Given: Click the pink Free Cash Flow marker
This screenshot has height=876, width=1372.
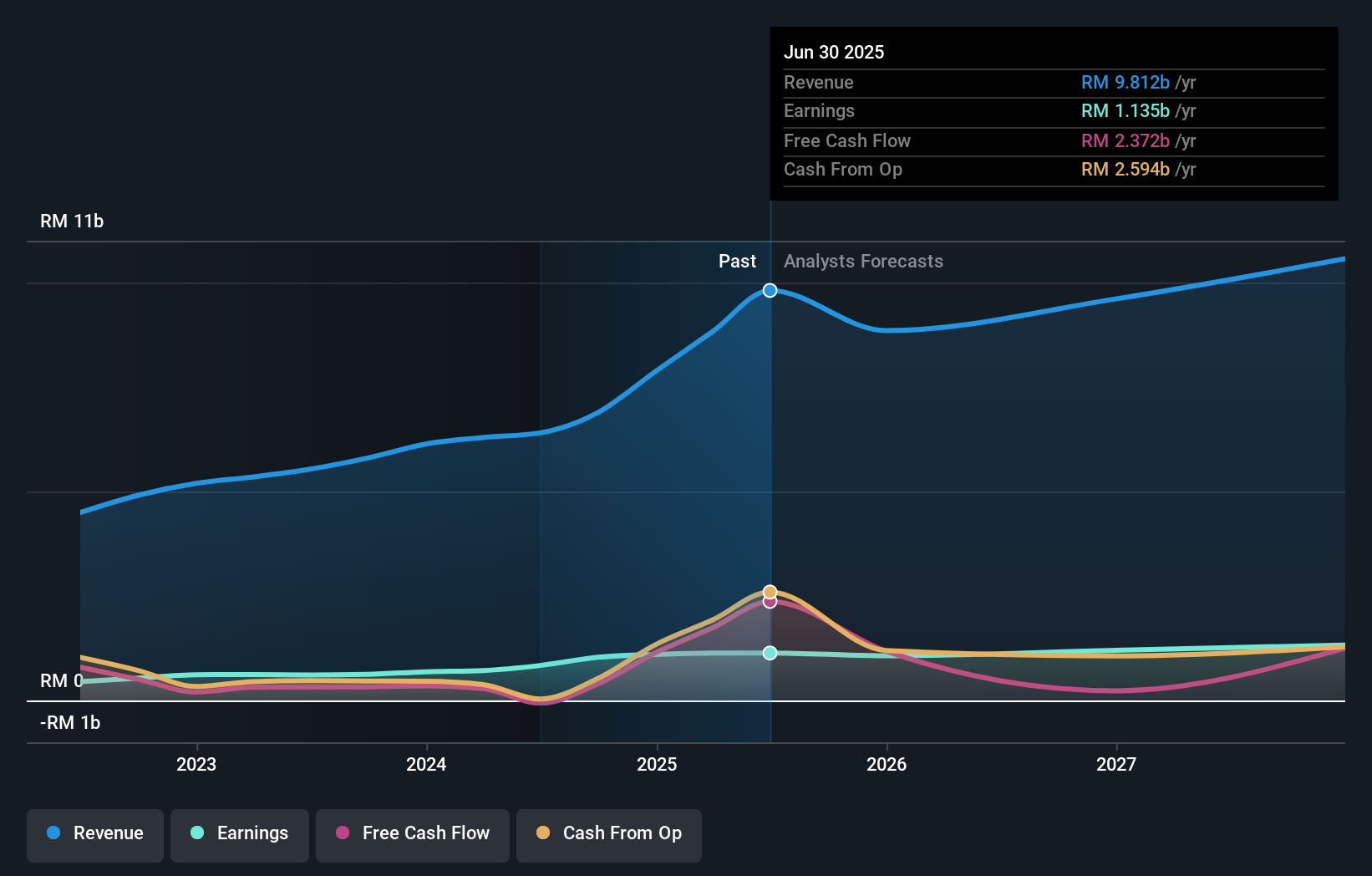Looking at the screenshot, I should coord(770,602).
